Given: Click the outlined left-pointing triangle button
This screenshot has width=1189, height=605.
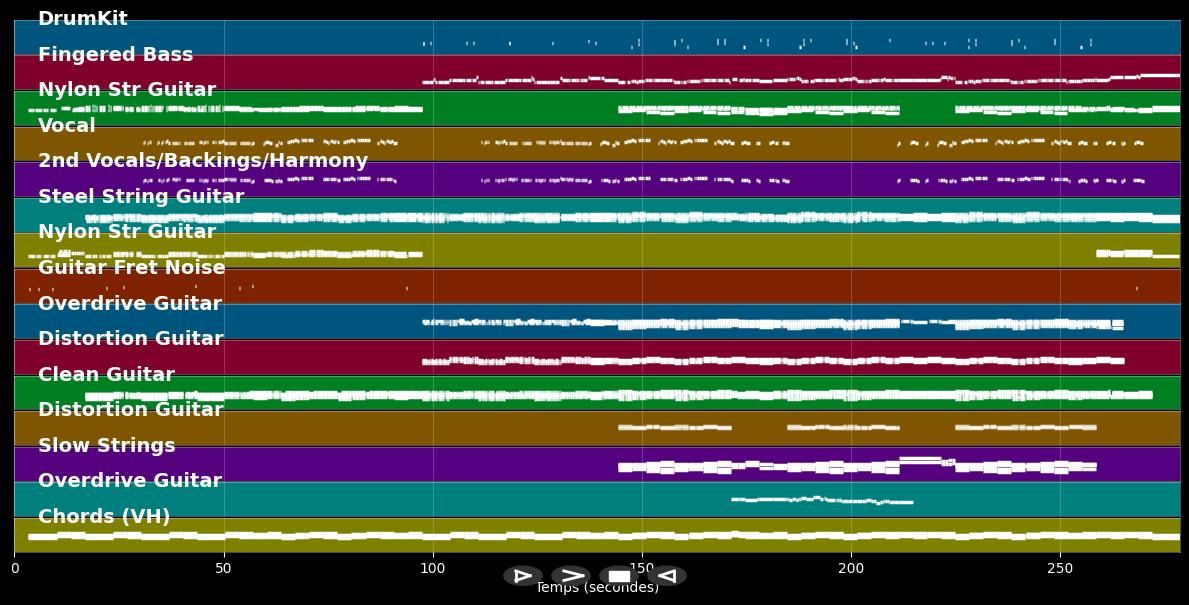Looking at the screenshot, I should [x=667, y=576].
